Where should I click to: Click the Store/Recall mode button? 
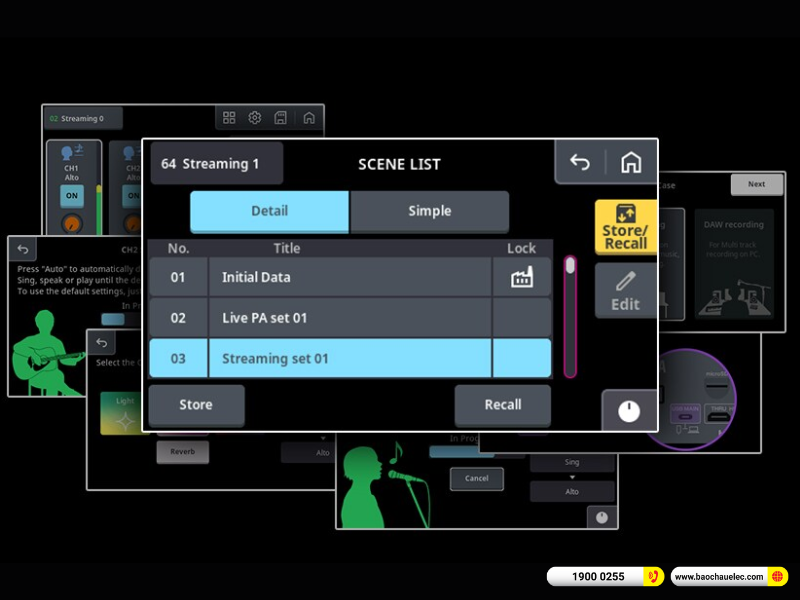pyautogui.click(x=626, y=227)
